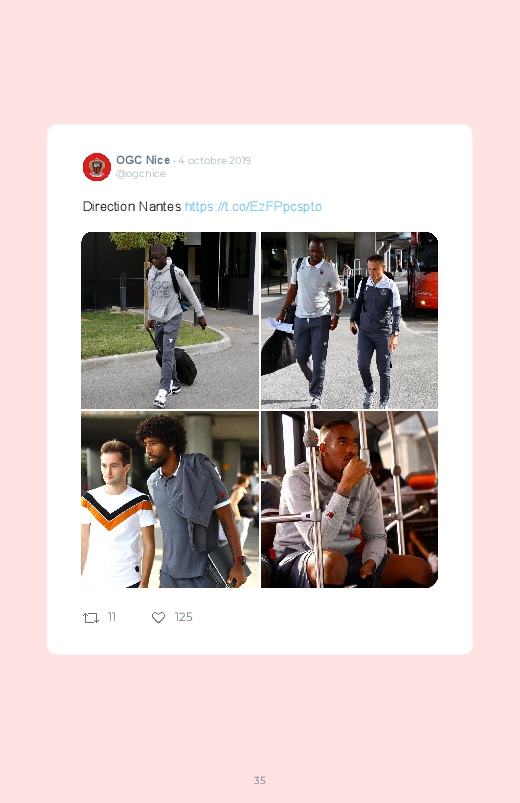
Task: Open the bottom-right photo inside the bus
Action: 349,499
